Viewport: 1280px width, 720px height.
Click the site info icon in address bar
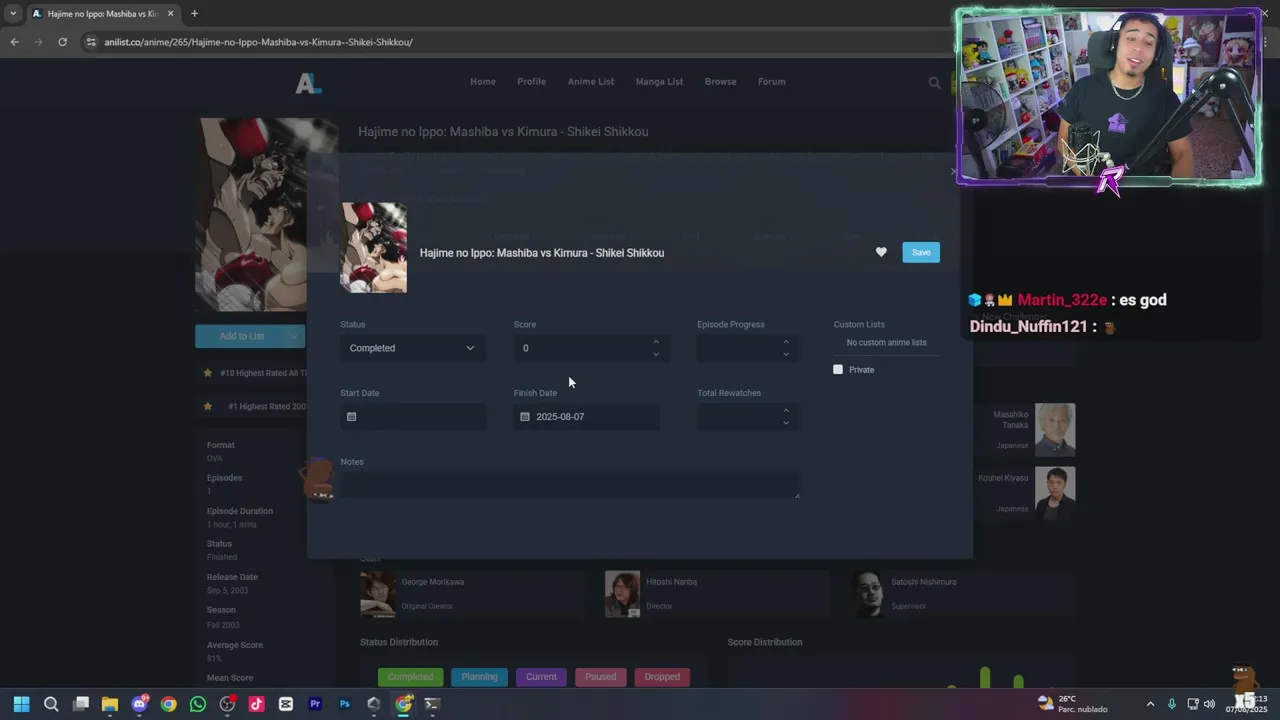coord(91,42)
